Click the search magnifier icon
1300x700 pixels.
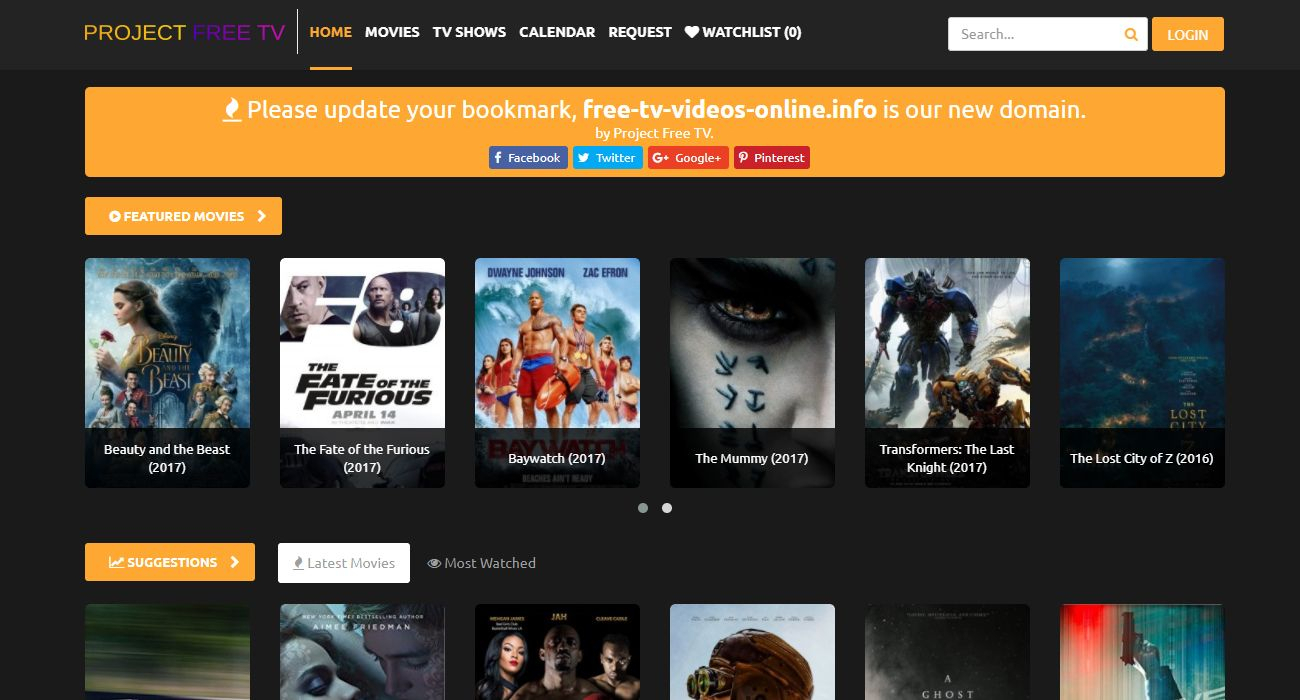pos(1131,34)
